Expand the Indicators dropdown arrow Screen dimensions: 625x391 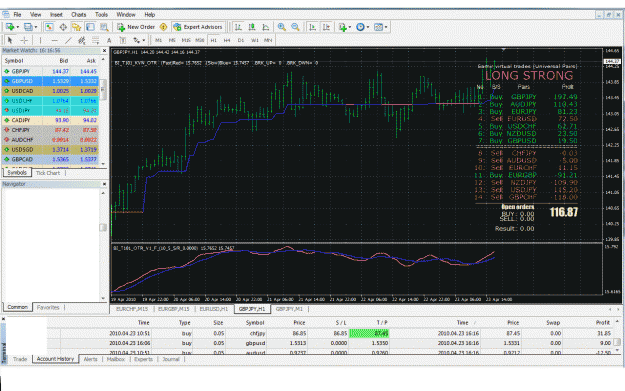click(350, 27)
